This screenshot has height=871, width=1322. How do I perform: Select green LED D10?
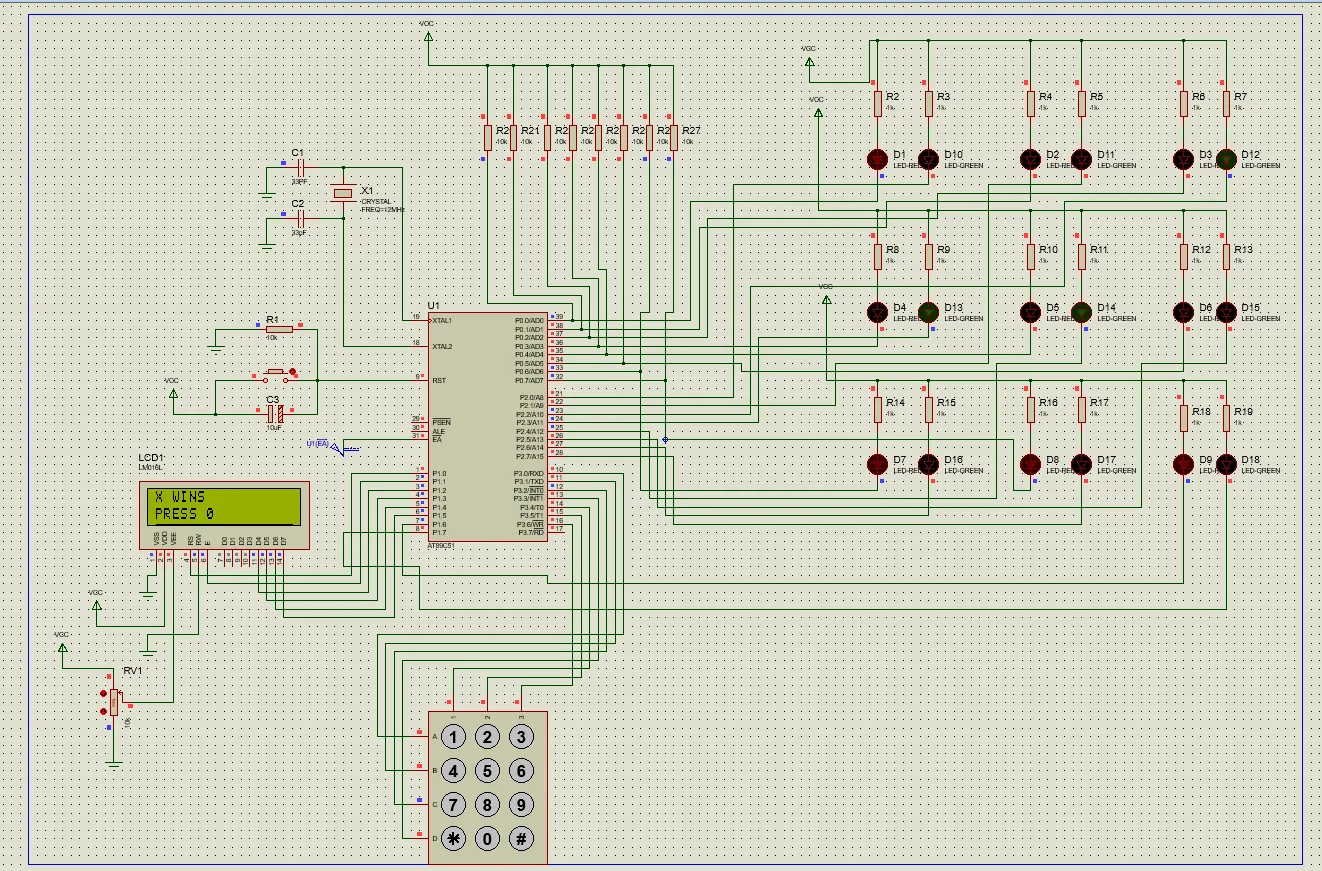click(929, 159)
